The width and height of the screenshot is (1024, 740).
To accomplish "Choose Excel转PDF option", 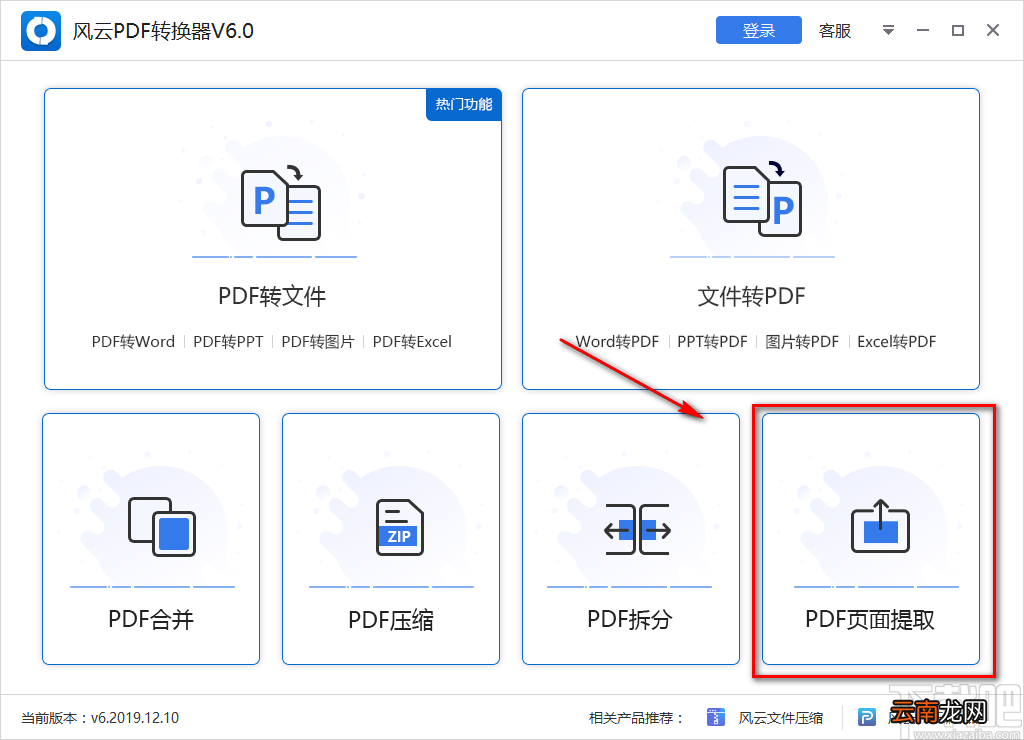I will pyautogui.click(x=897, y=342).
